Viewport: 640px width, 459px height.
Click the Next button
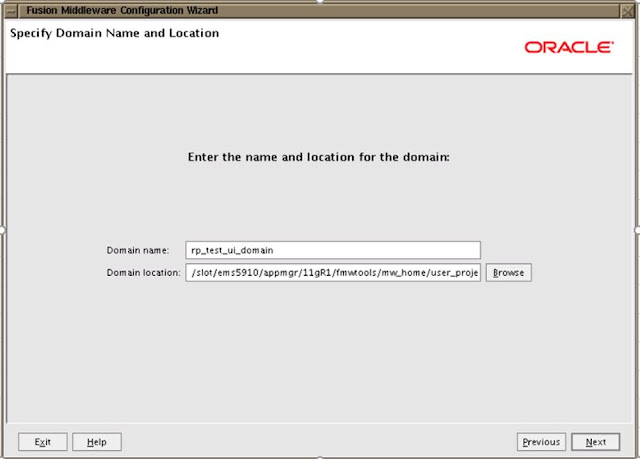(x=596, y=442)
